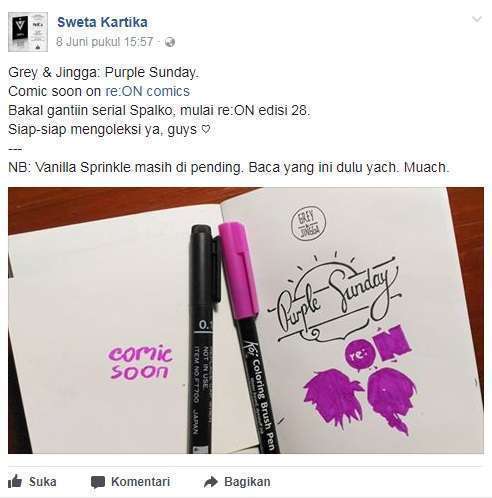Choose the Bagikan text button
The height and width of the screenshot is (498, 492).
(x=247, y=482)
